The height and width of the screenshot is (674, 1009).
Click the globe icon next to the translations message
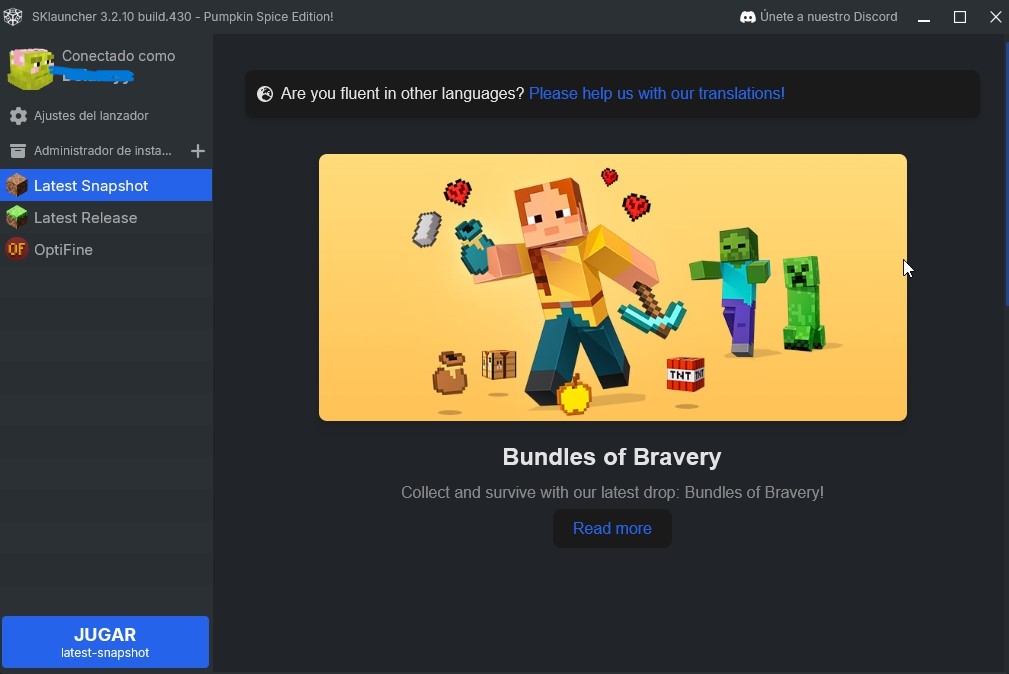pos(264,93)
